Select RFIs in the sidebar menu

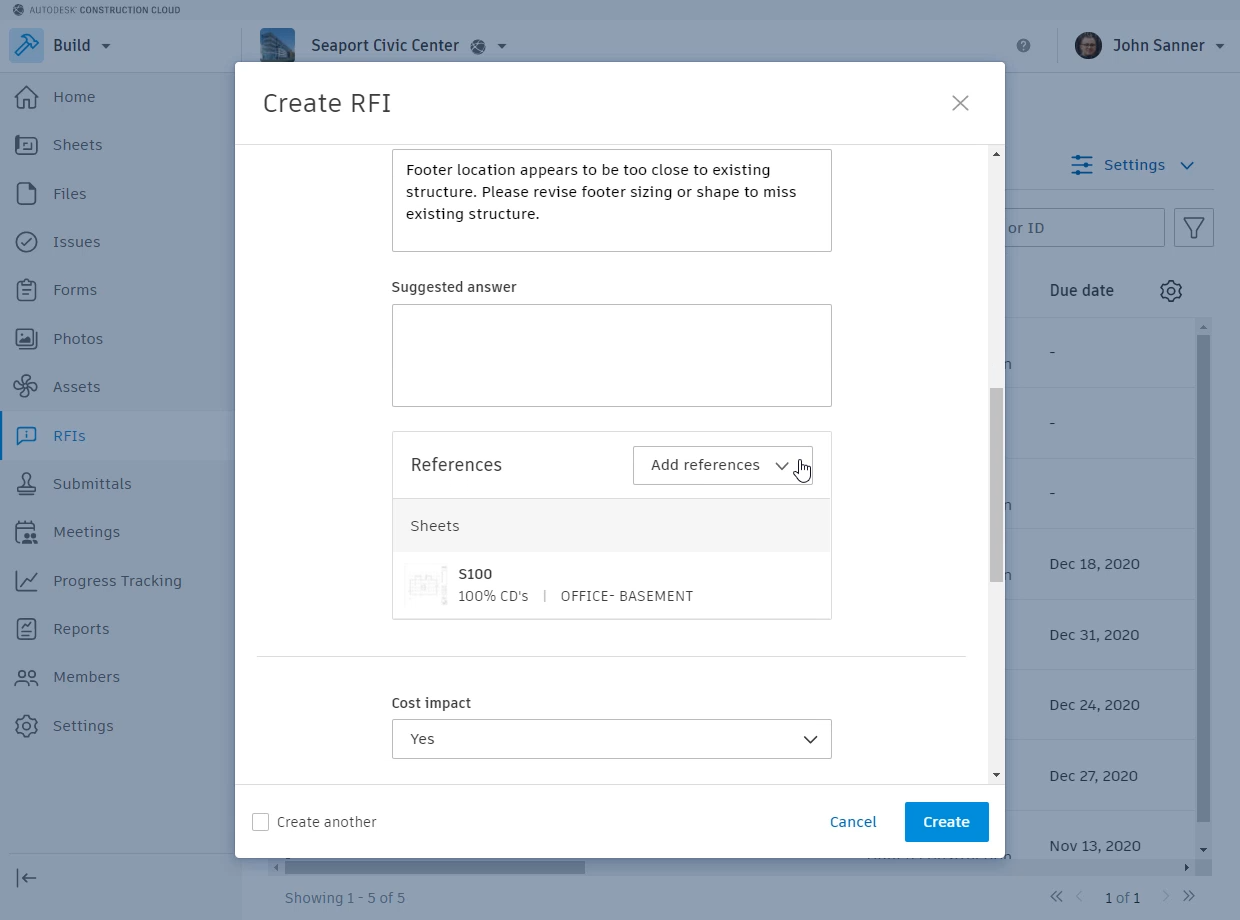[27, 435]
